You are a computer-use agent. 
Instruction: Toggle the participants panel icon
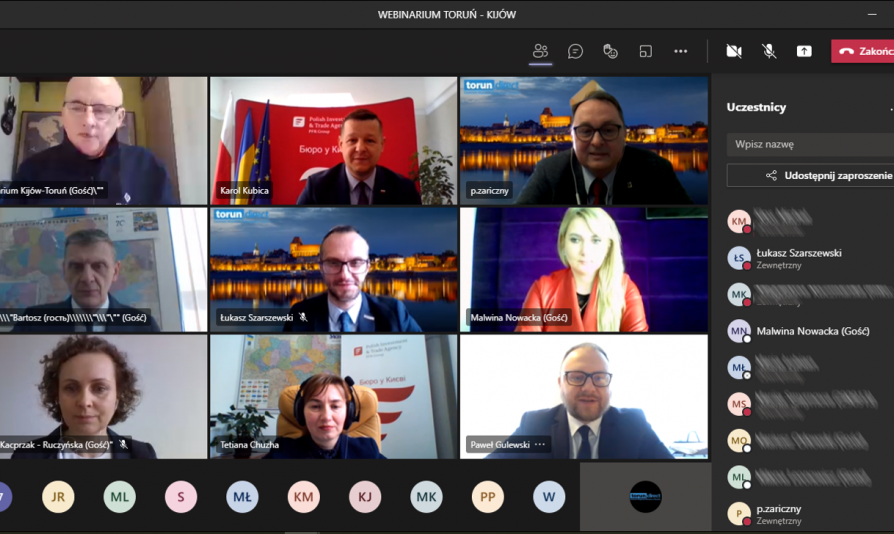coord(540,51)
